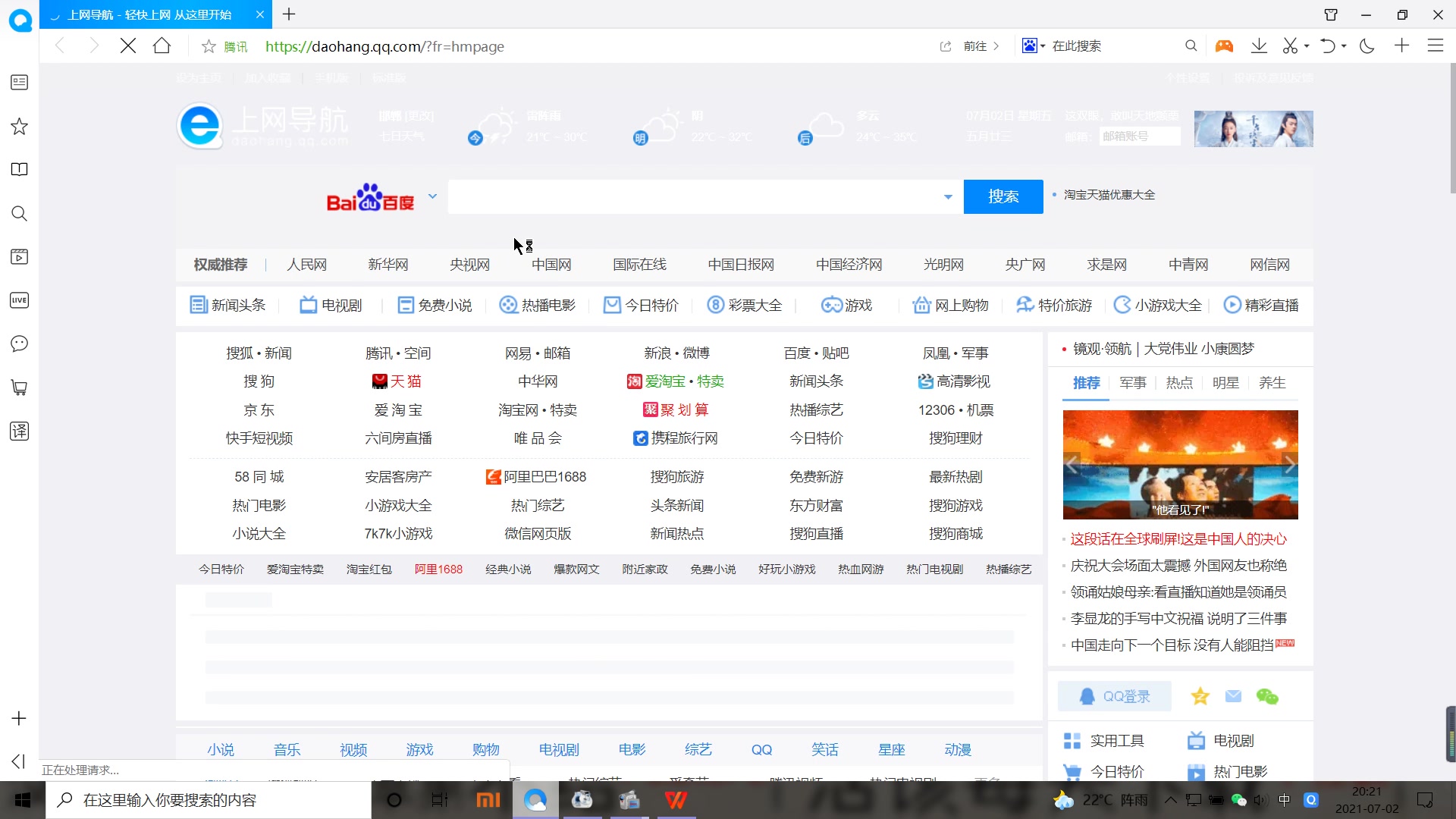The width and height of the screenshot is (1456, 819).
Task: Open the download manager in the toolbar
Action: pos(1260,45)
